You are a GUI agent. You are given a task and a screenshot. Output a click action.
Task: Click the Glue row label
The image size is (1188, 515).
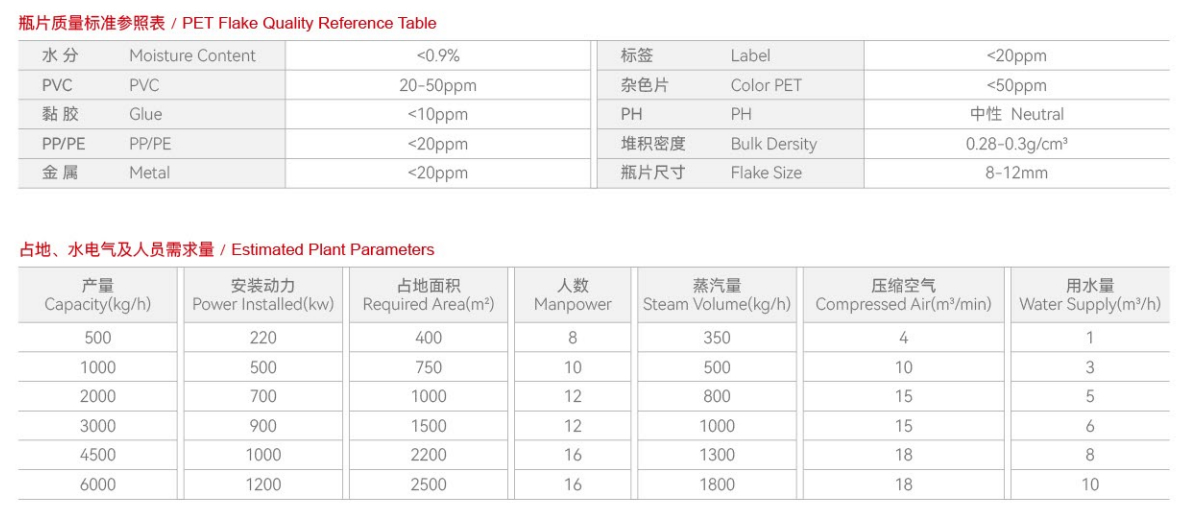(x=145, y=114)
